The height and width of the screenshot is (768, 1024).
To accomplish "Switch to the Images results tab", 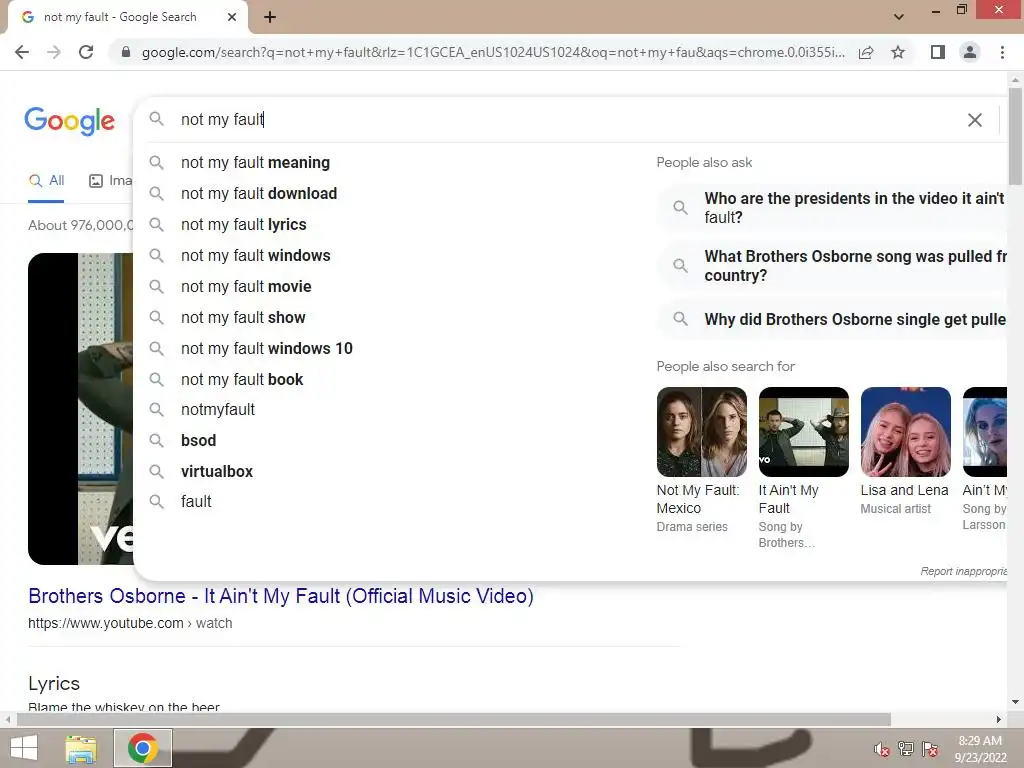I will (x=110, y=181).
